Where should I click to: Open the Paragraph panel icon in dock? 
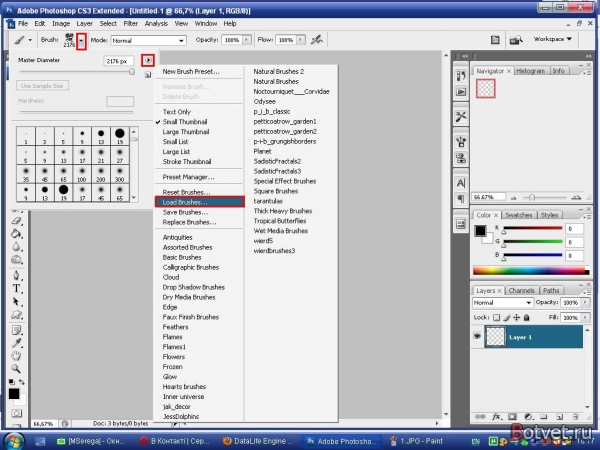[x=461, y=199]
